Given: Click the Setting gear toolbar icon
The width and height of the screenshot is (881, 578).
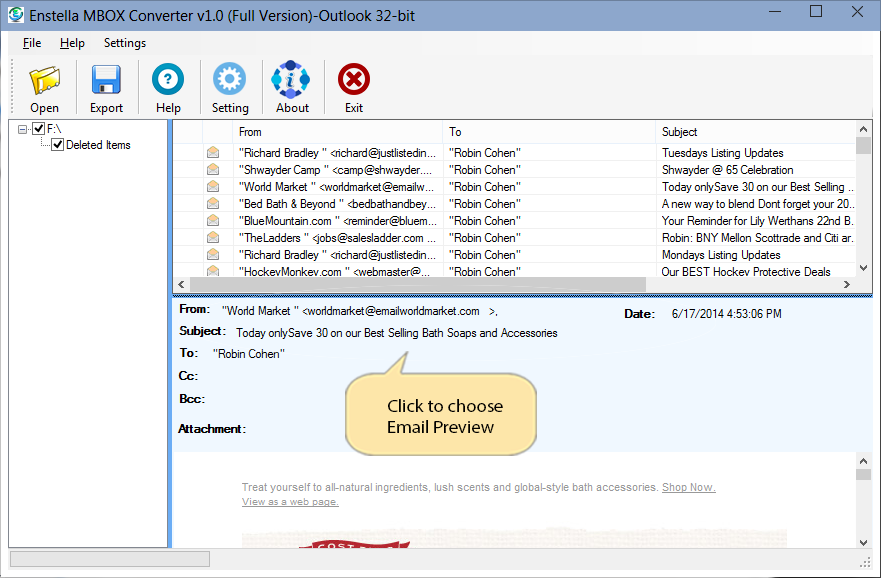Looking at the screenshot, I should tap(230, 80).
